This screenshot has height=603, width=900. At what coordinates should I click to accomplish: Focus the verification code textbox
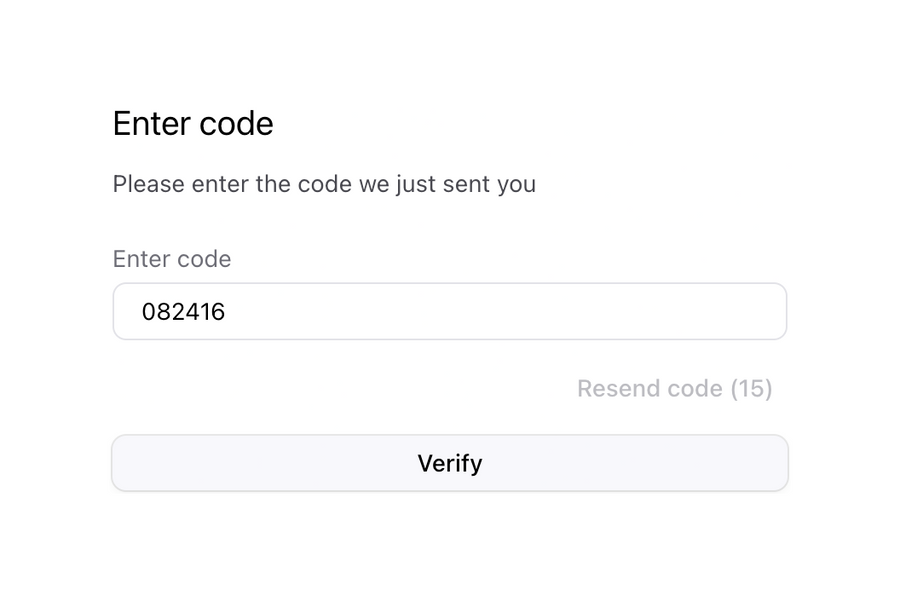450,311
